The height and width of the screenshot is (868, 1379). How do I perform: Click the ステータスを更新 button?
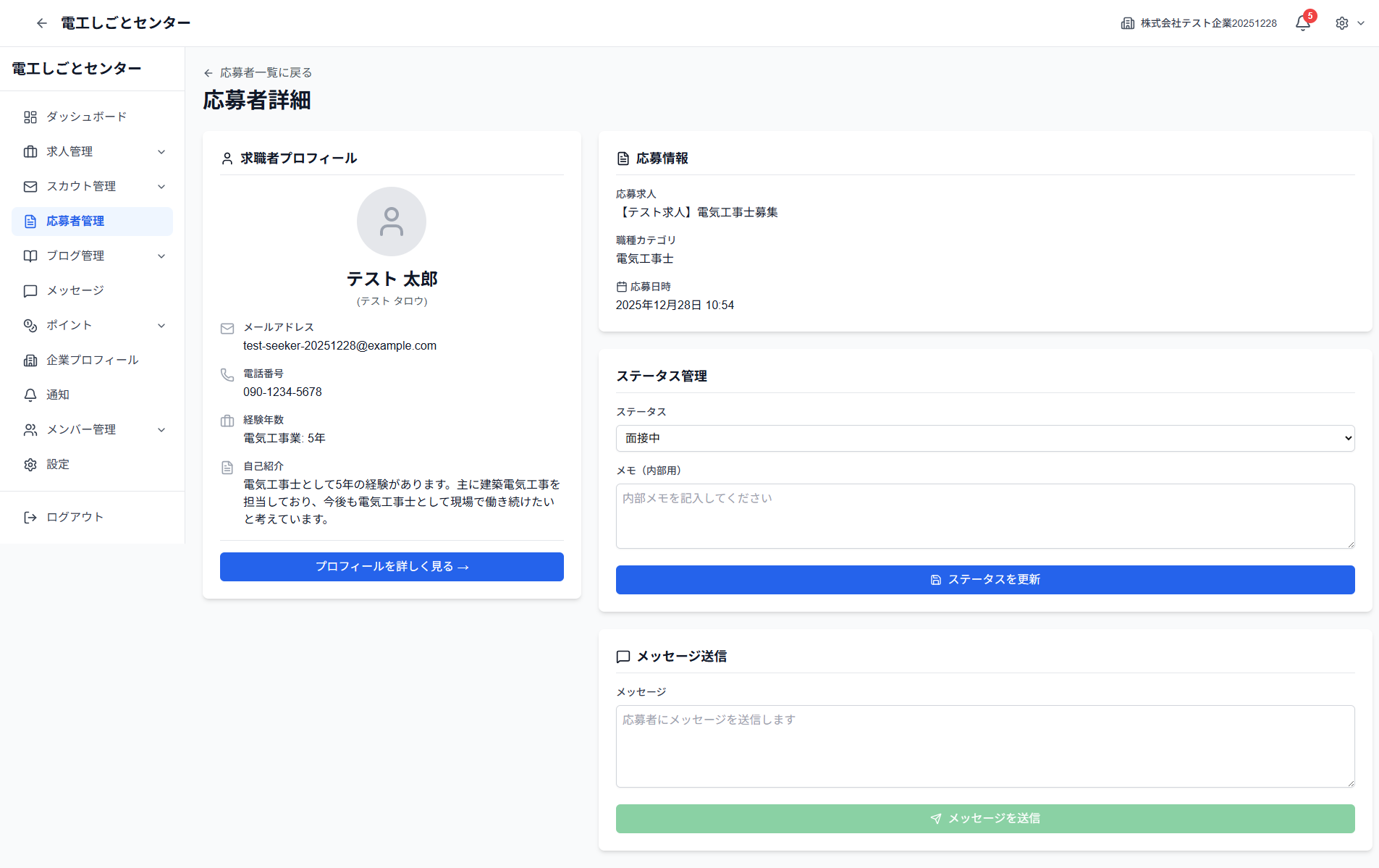pos(984,579)
